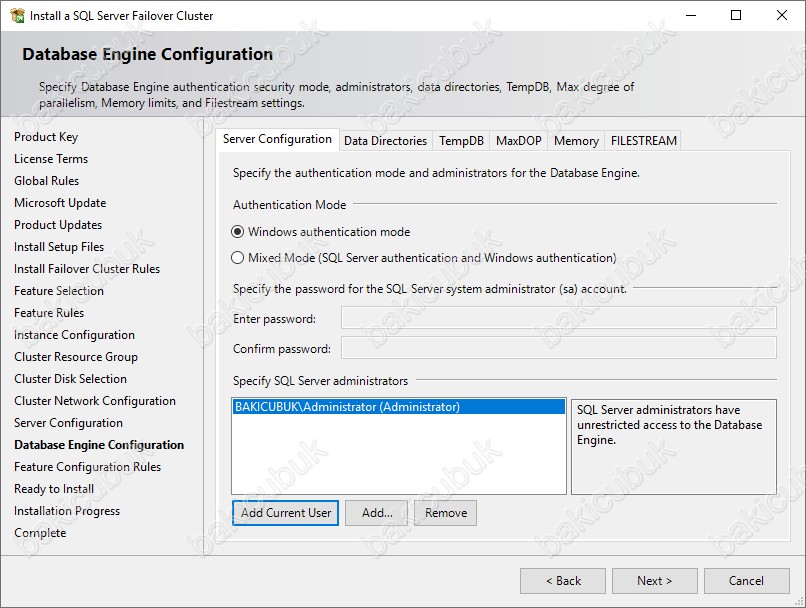Click Product Updates in the setup steps

(58, 225)
